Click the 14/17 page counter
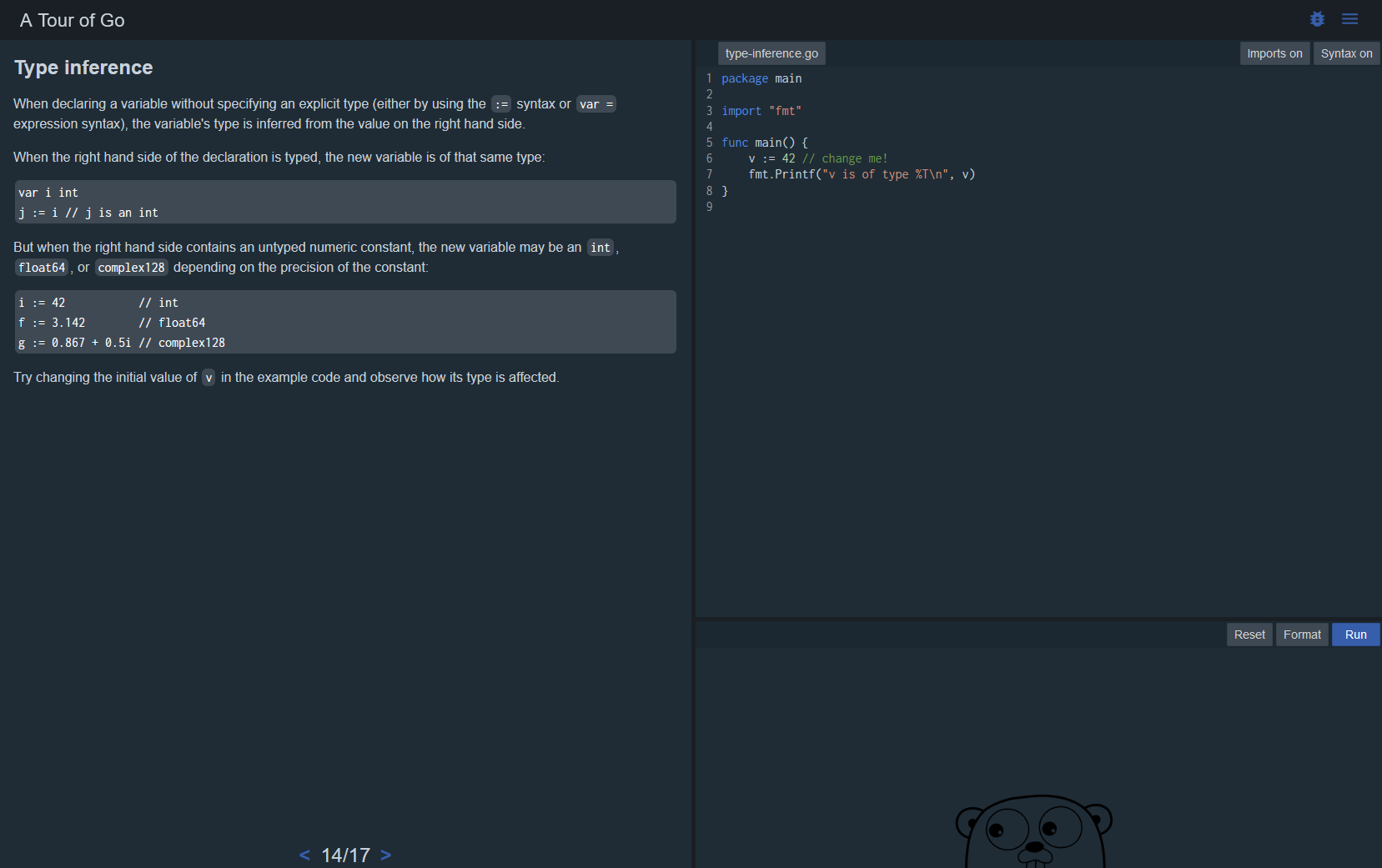The width and height of the screenshot is (1382, 868). [x=345, y=855]
